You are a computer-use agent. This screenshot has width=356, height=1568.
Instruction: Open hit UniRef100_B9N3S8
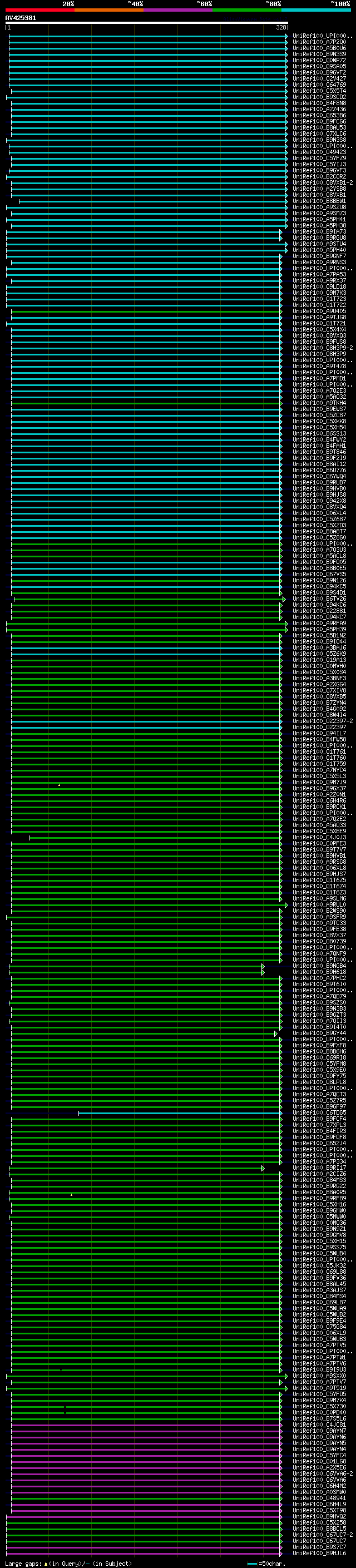pyautogui.click(x=319, y=140)
